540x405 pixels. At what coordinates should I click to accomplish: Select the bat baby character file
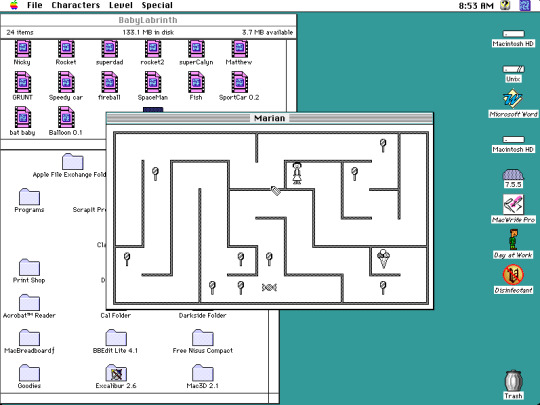(x=23, y=117)
